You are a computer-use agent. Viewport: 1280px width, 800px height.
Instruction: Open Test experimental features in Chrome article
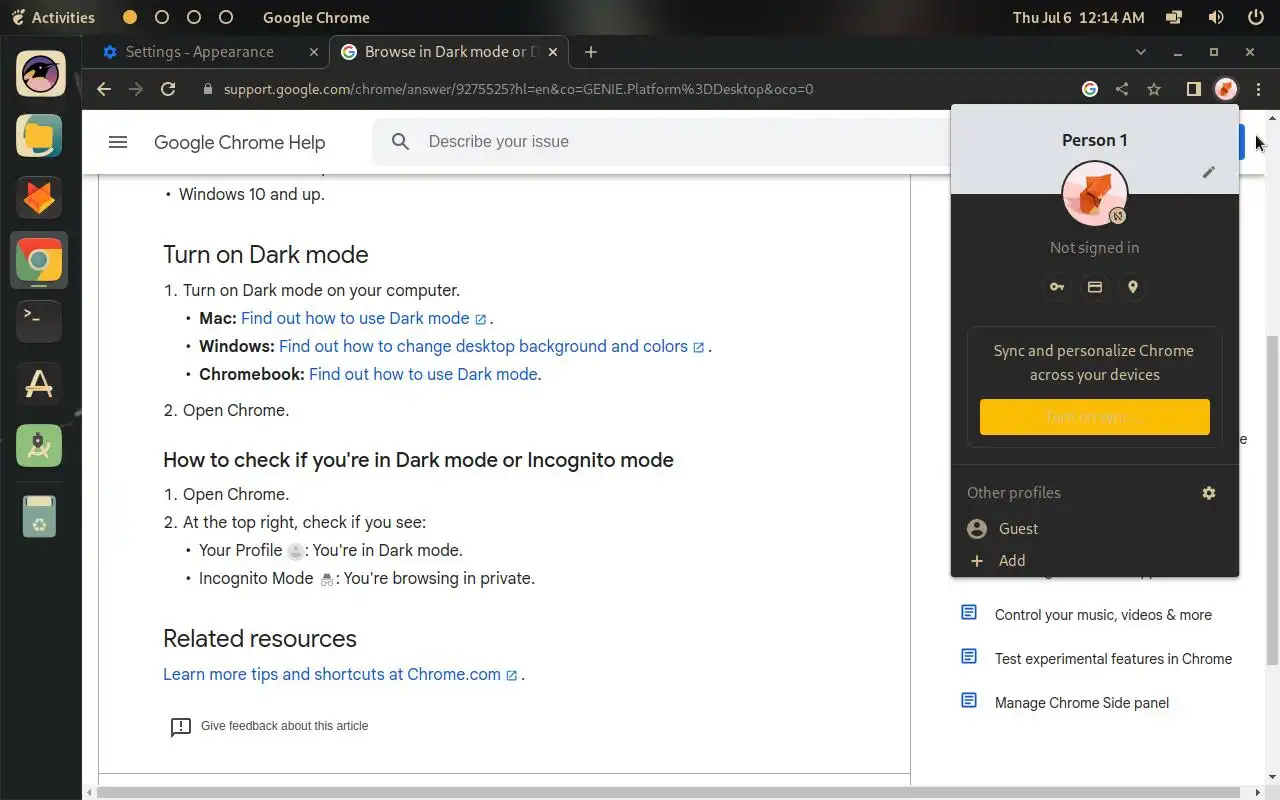(x=1113, y=659)
